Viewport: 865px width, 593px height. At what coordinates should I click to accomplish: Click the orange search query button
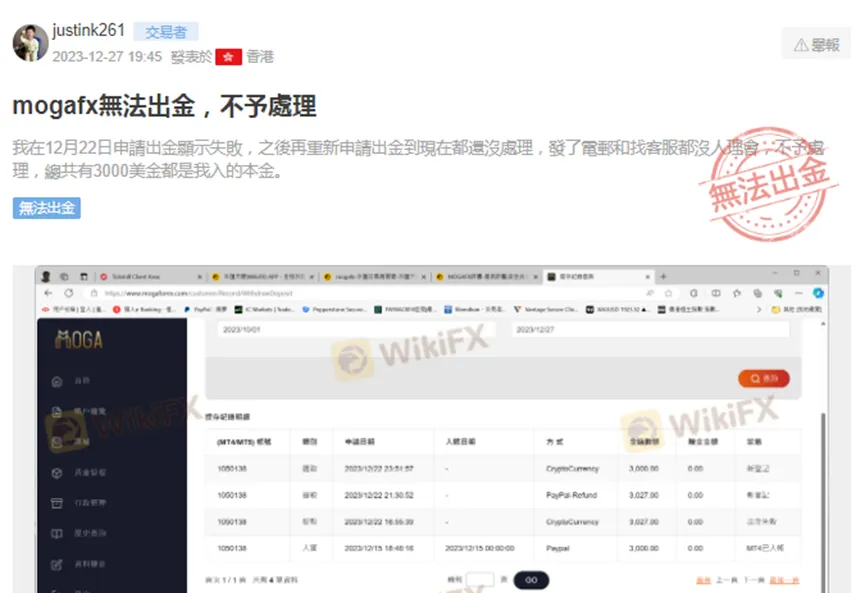point(763,378)
